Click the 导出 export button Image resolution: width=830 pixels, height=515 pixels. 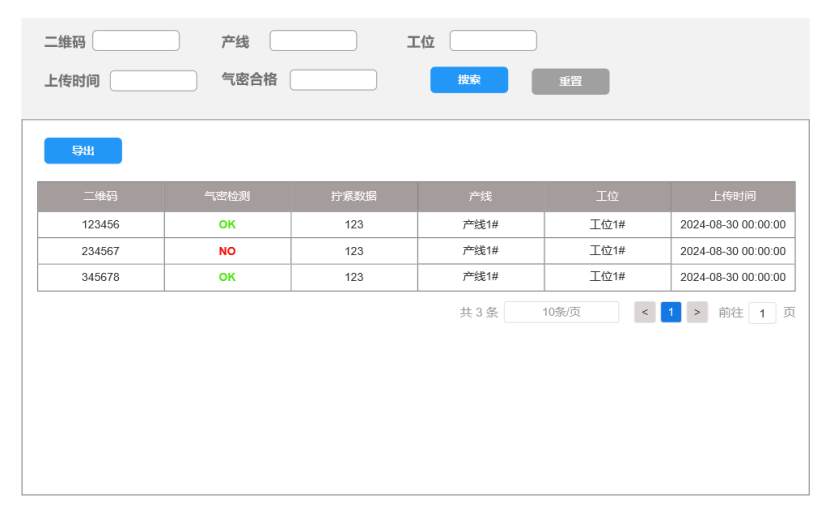click(83, 151)
